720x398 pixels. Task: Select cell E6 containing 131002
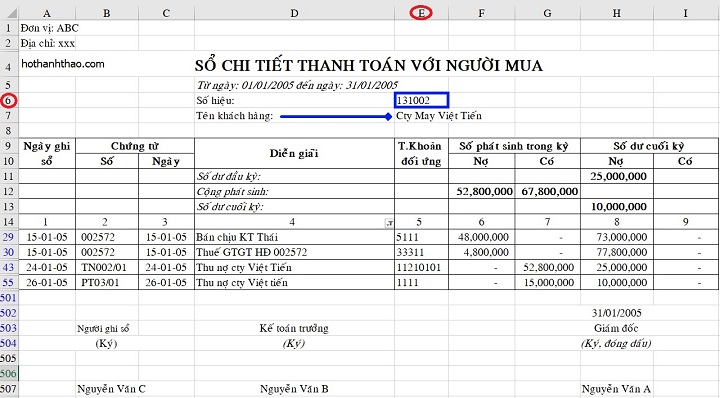click(421, 101)
